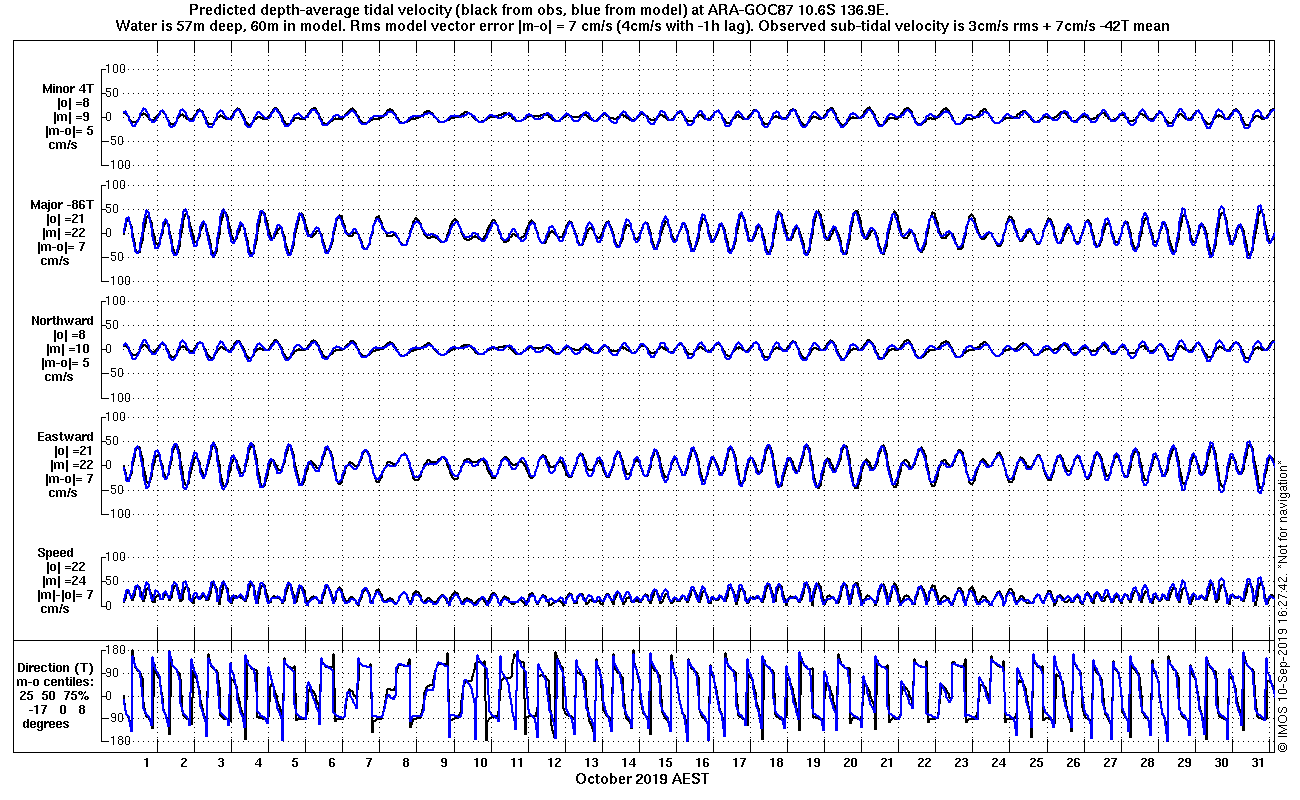Select the 'Northward' panel label

coord(63,321)
